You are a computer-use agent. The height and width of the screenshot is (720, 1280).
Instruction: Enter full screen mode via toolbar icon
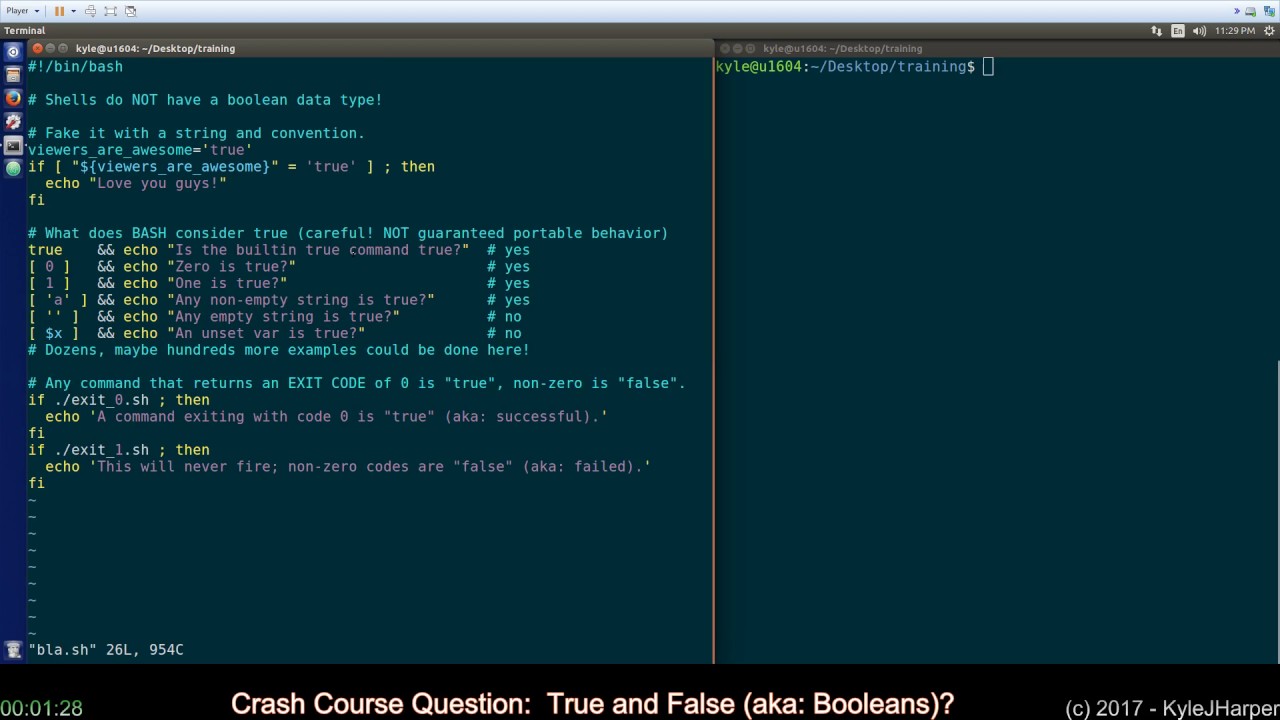click(111, 11)
